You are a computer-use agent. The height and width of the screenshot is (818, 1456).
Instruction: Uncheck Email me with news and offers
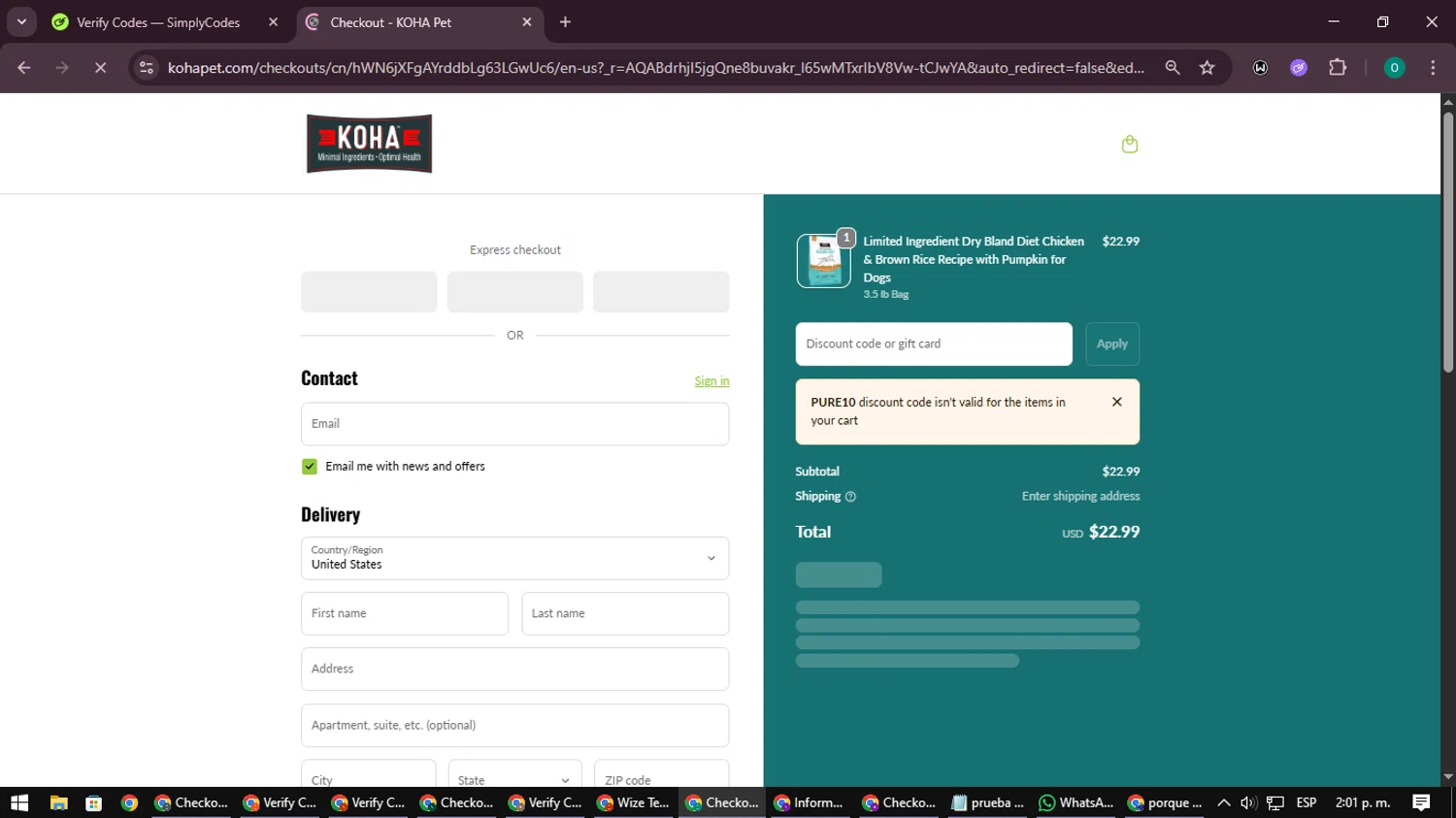tap(310, 467)
